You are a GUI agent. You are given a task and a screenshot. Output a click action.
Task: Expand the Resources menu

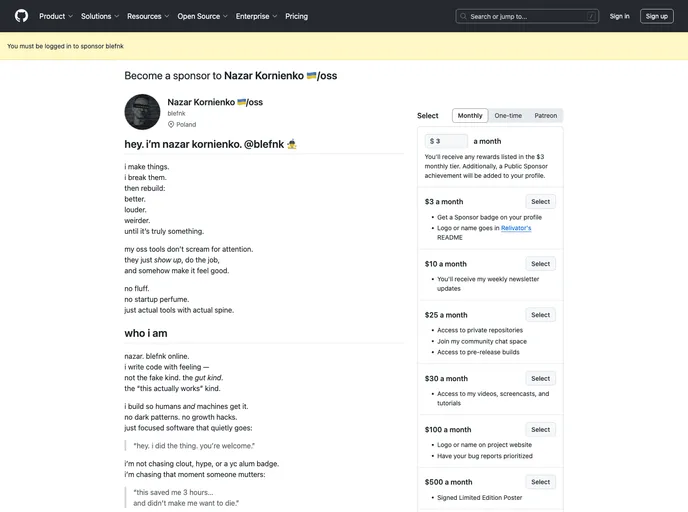pyautogui.click(x=148, y=16)
